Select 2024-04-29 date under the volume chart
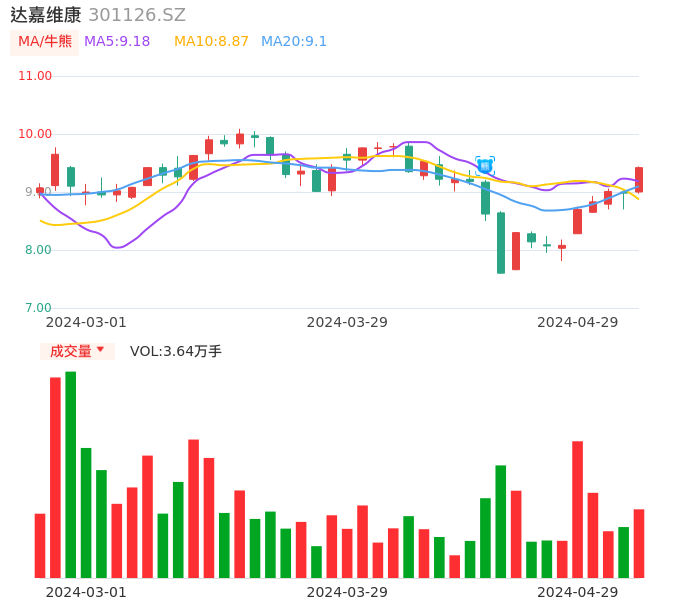 (578, 592)
